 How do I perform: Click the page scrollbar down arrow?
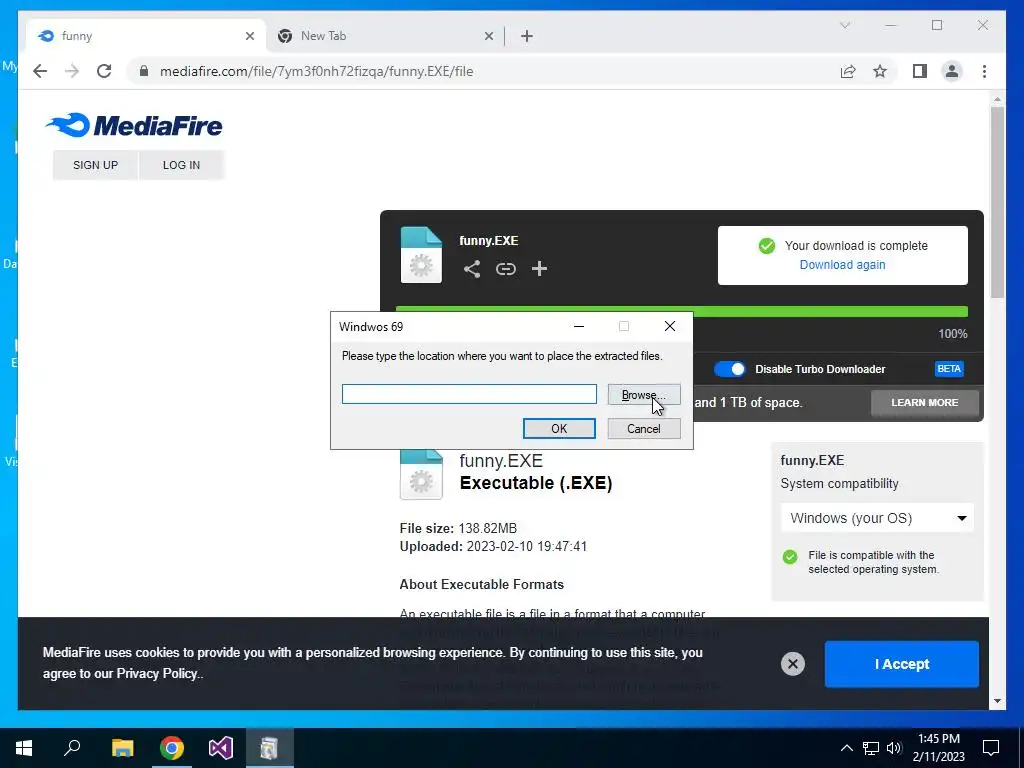pos(997,701)
